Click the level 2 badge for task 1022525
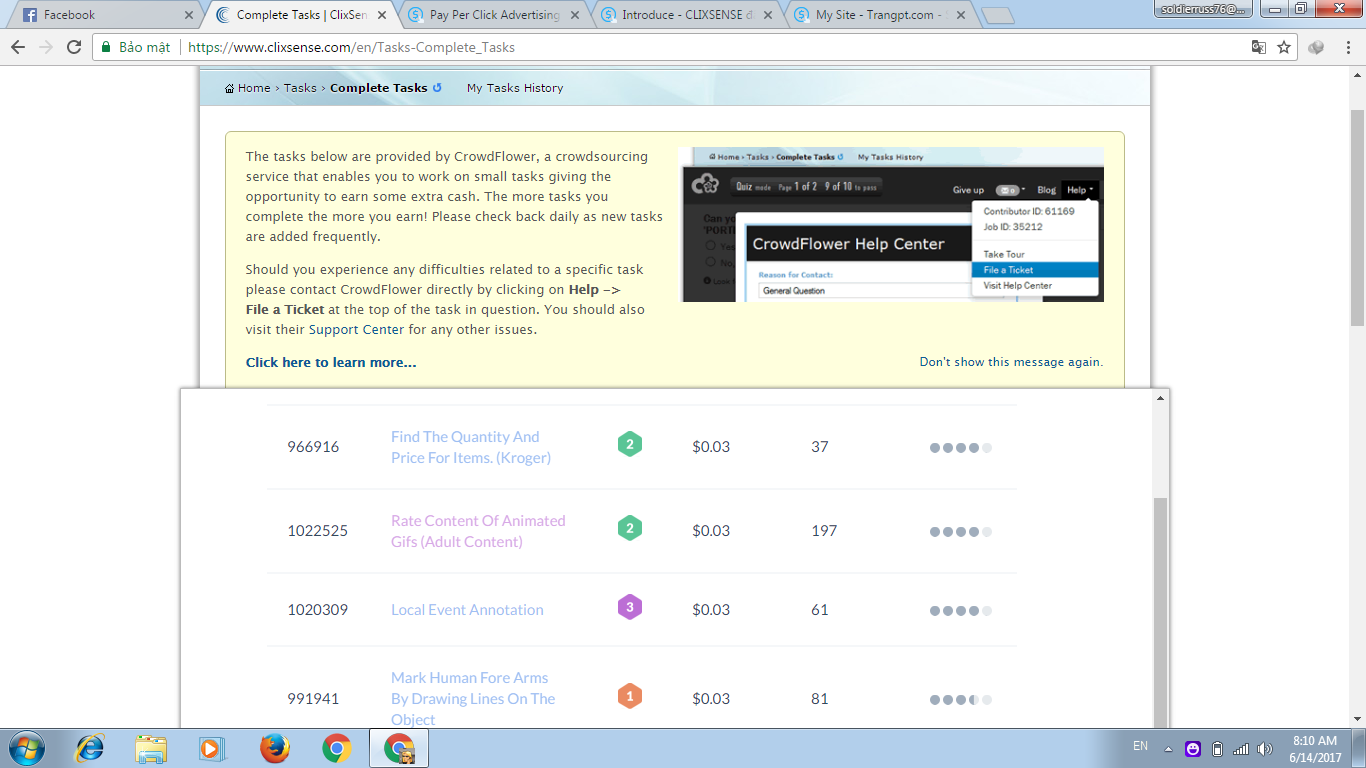 pos(629,529)
